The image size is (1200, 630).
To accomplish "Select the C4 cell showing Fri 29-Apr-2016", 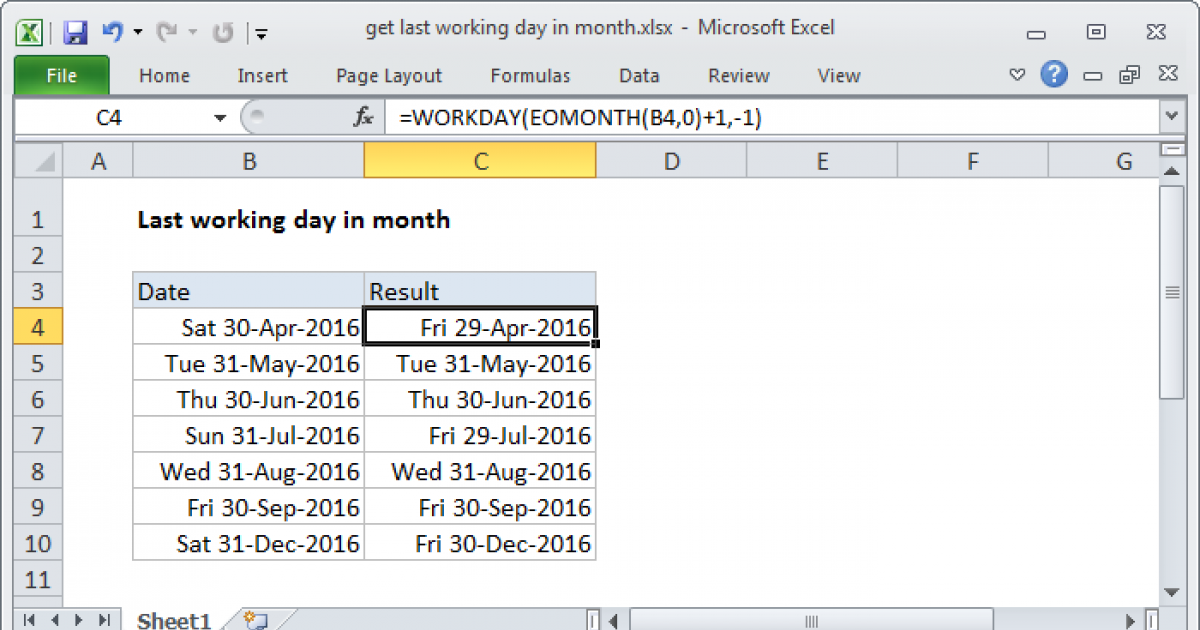I will (x=480, y=326).
